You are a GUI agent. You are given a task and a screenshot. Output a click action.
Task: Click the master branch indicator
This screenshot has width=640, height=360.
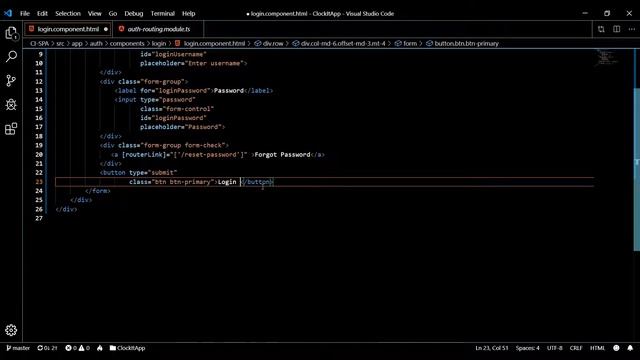[18, 348]
